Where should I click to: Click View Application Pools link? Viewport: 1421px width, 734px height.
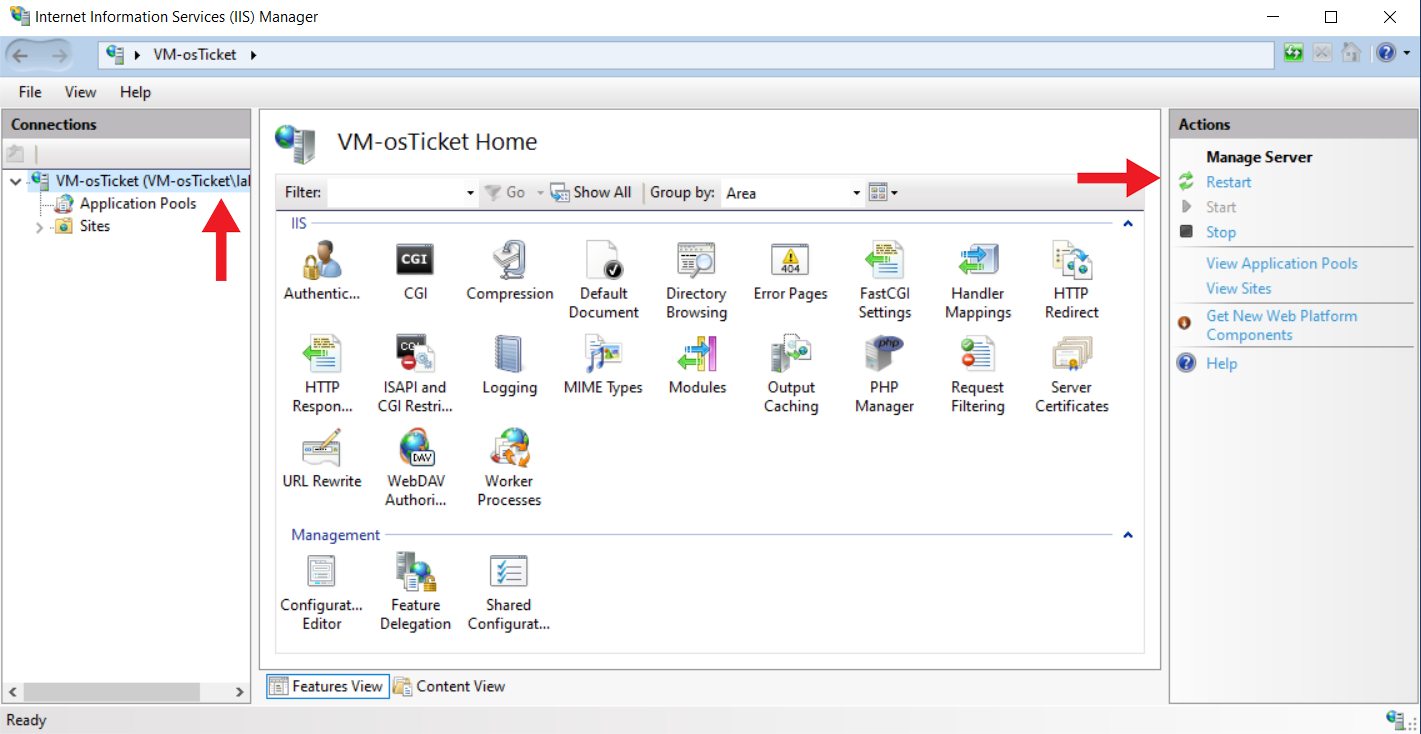1282,263
